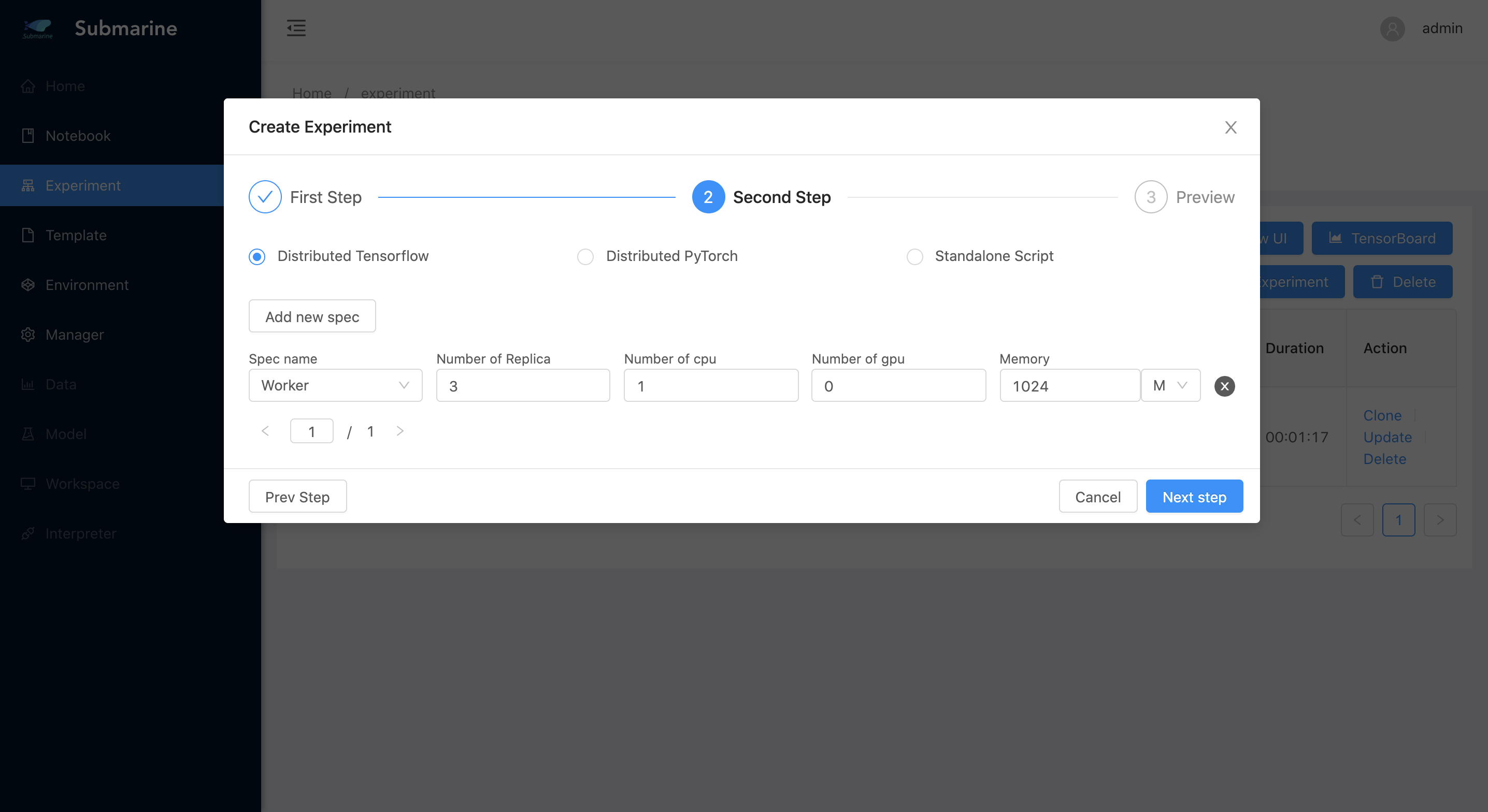Click the admin user avatar icon
Viewport: 1488px width, 812px height.
click(1392, 28)
